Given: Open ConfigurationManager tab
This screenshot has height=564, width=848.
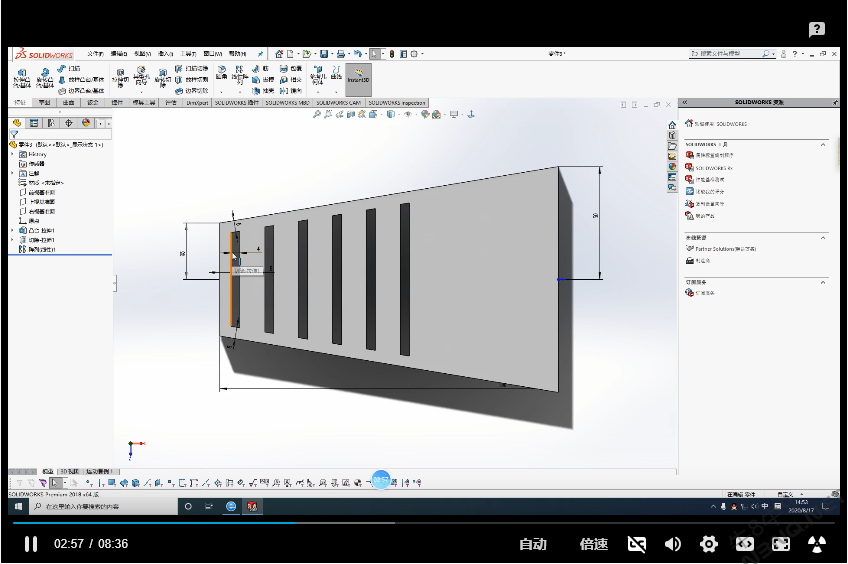Looking at the screenshot, I should tap(51, 123).
